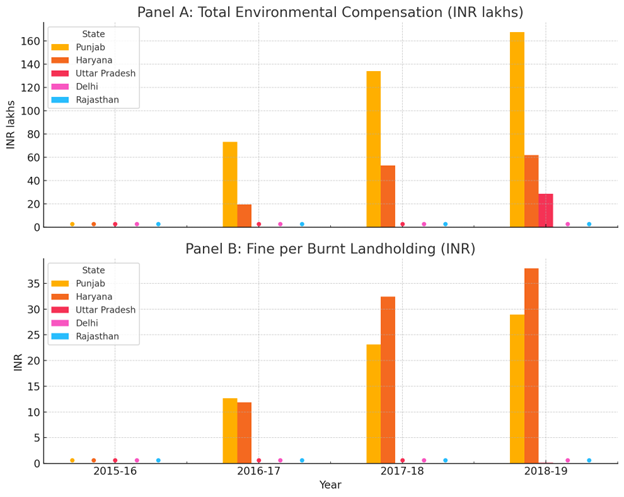Click the Punjab 2018-19 bar in Panel B
This screenshot has height=497, width=624.
[x=517, y=388]
